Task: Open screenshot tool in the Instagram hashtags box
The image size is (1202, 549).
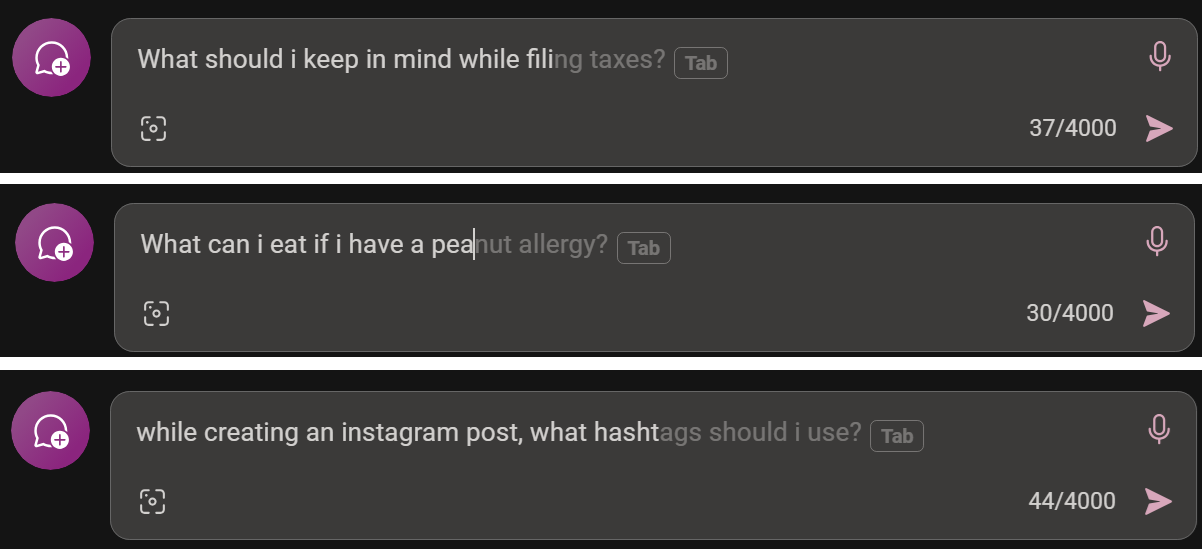Action: tap(152, 500)
